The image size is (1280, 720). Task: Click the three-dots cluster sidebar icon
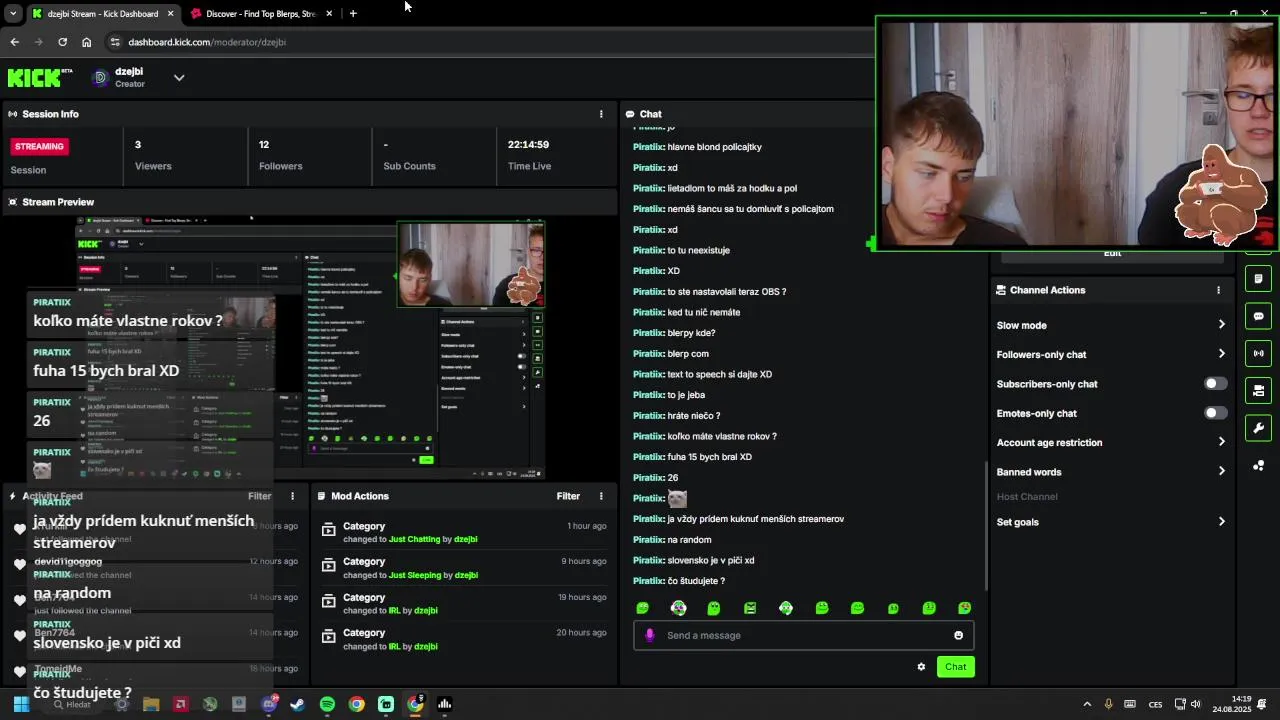[1258, 466]
